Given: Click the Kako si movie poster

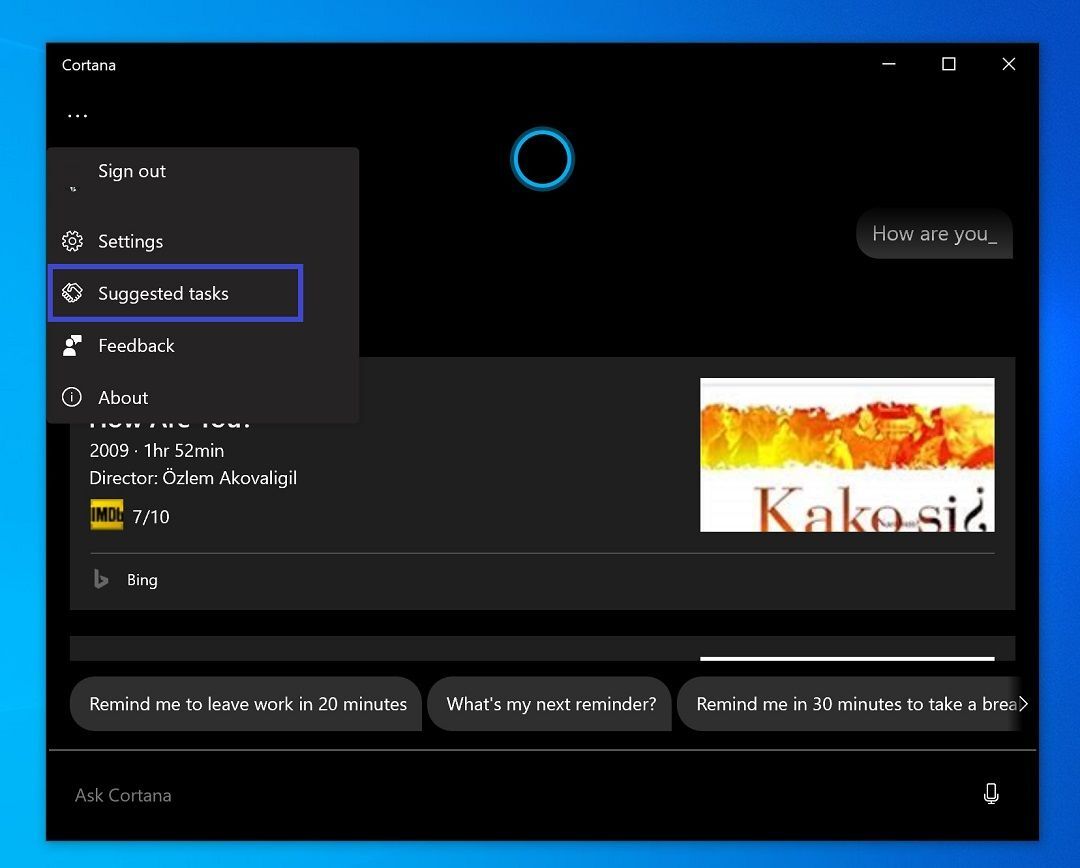Looking at the screenshot, I should (x=846, y=454).
